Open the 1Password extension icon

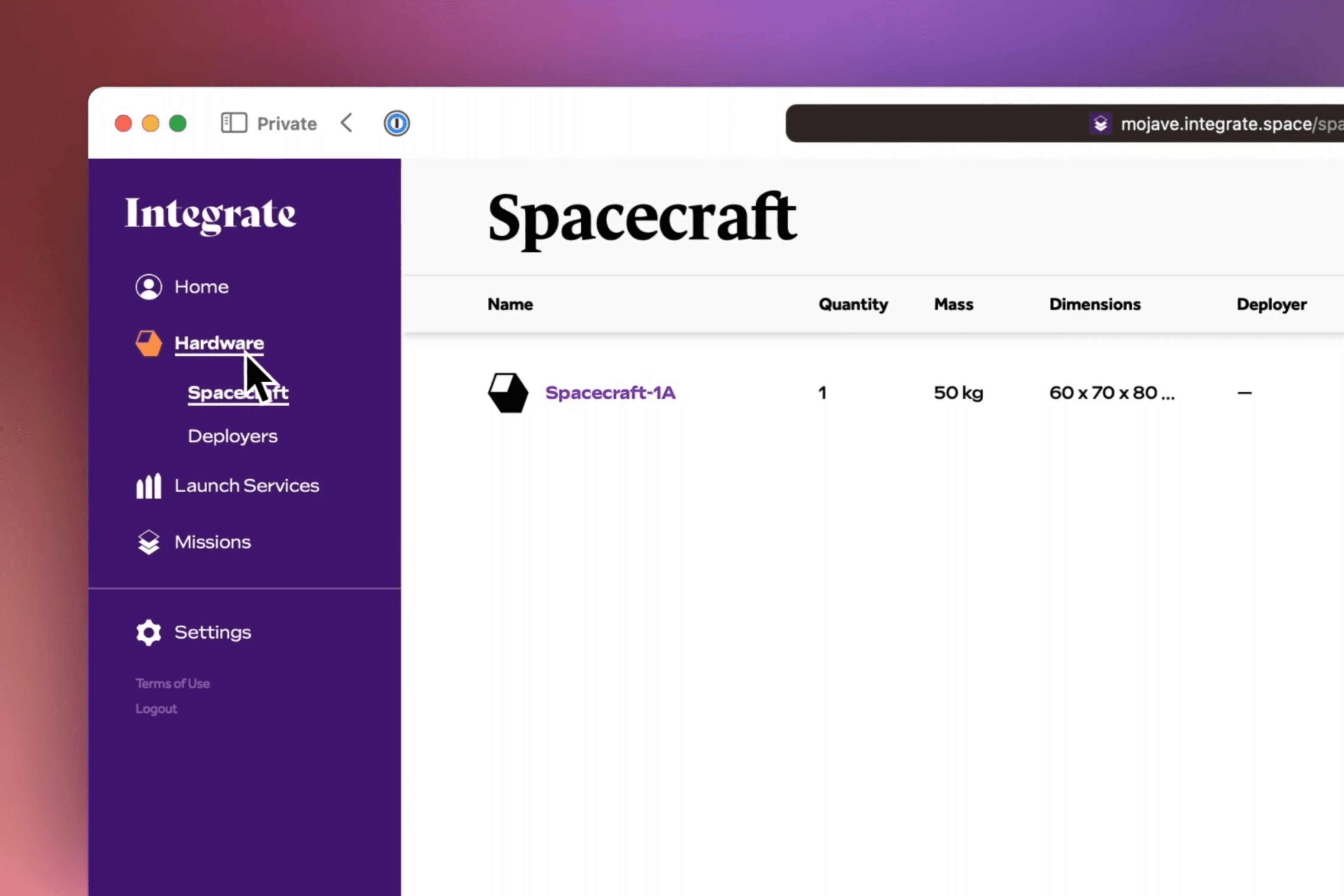pyautogui.click(x=397, y=124)
